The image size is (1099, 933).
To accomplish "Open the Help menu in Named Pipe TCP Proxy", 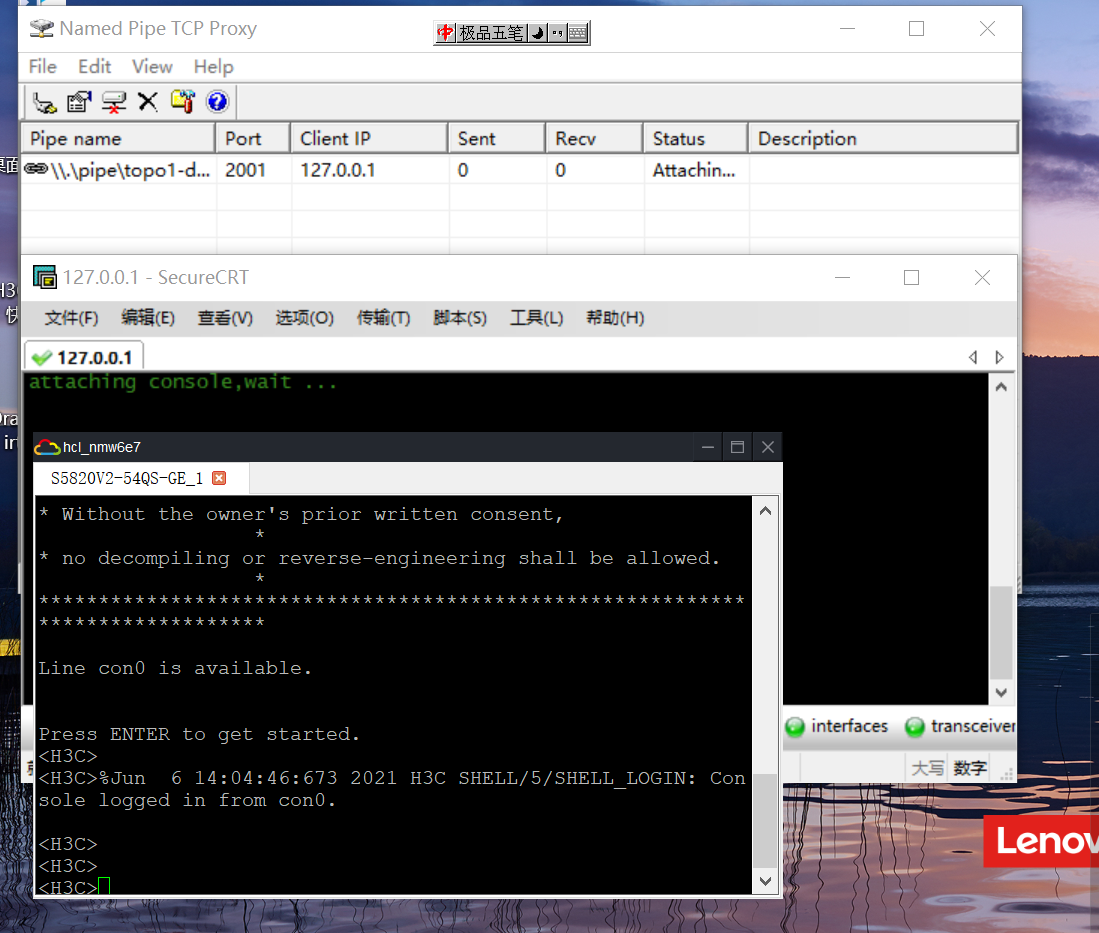I will 214,67.
